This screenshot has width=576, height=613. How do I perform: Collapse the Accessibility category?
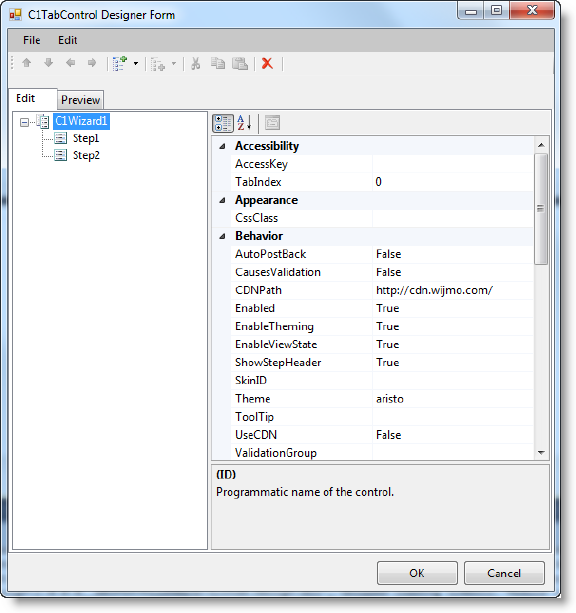pos(223,146)
